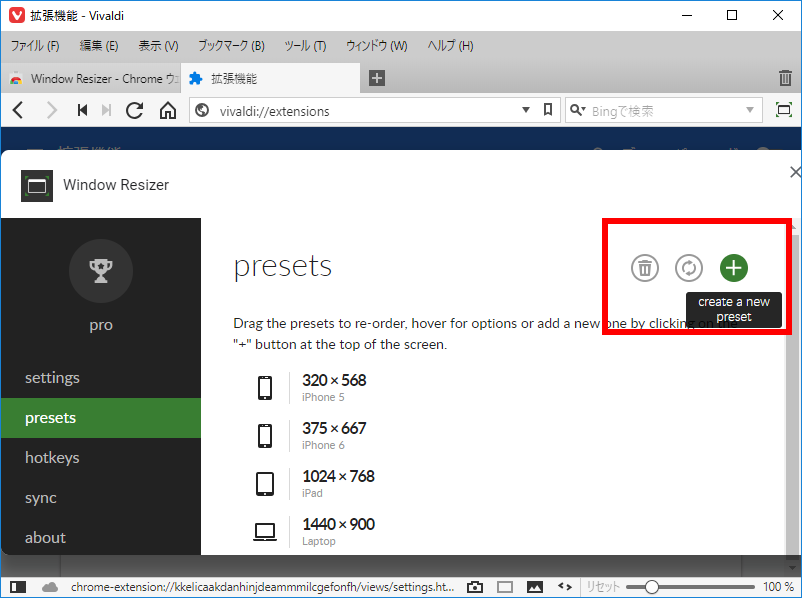Click the Window Resizer logo icon

click(x=37, y=186)
